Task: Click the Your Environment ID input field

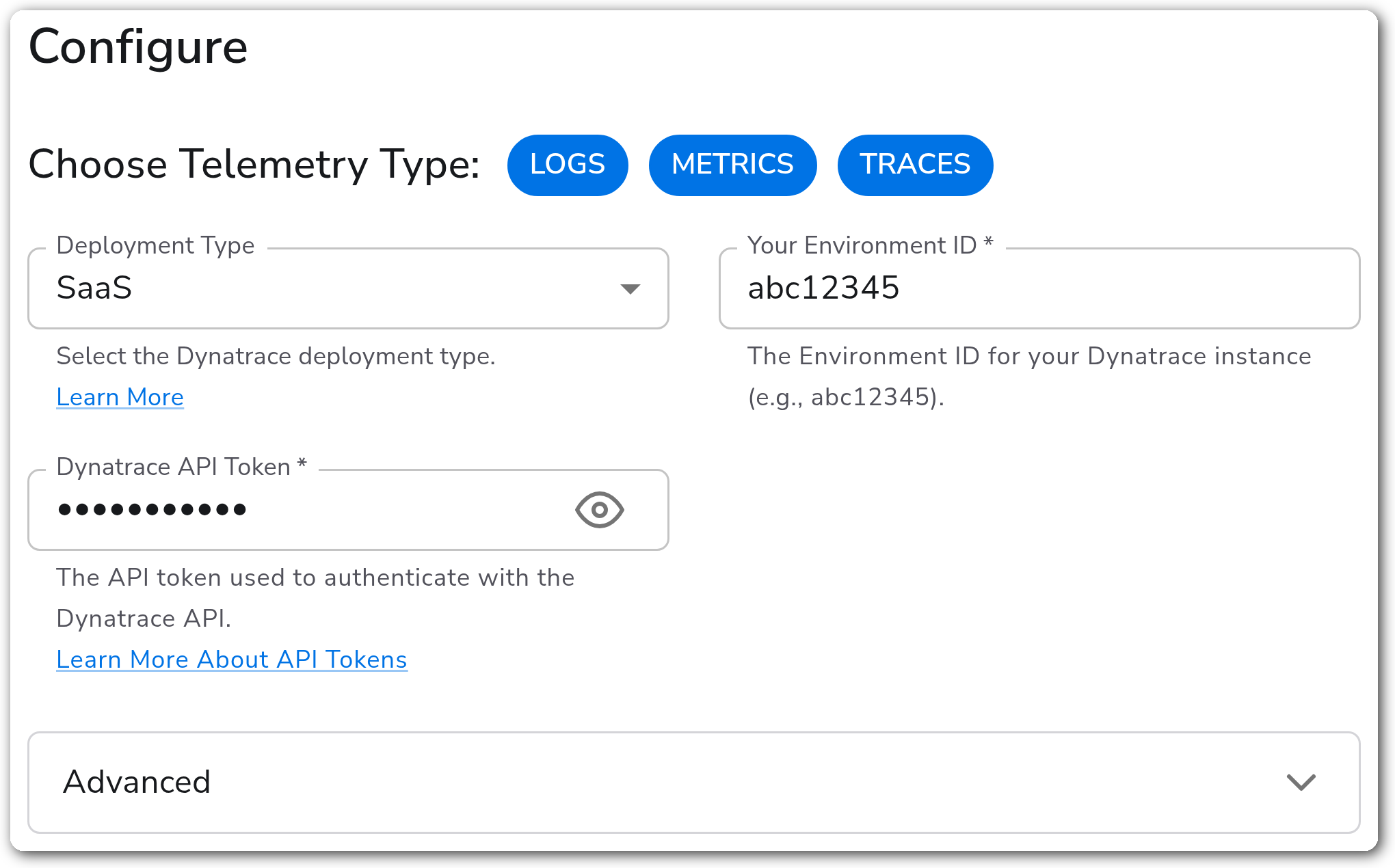Action: tap(1039, 288)
